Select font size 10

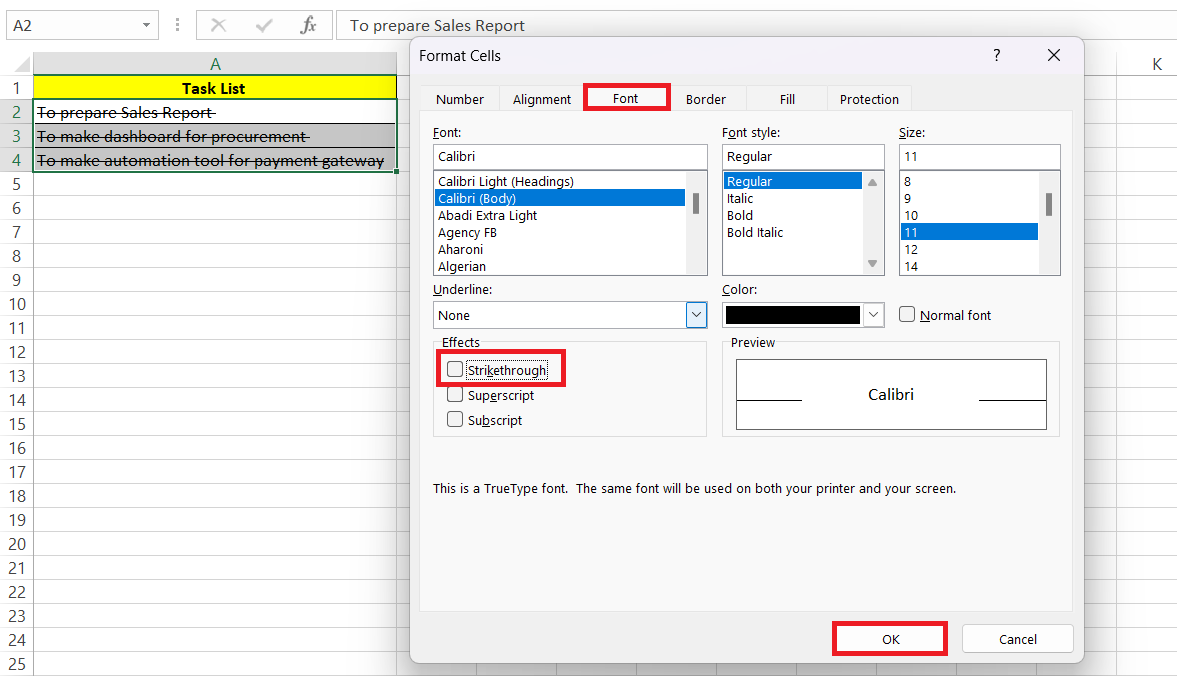pos(969,215)
